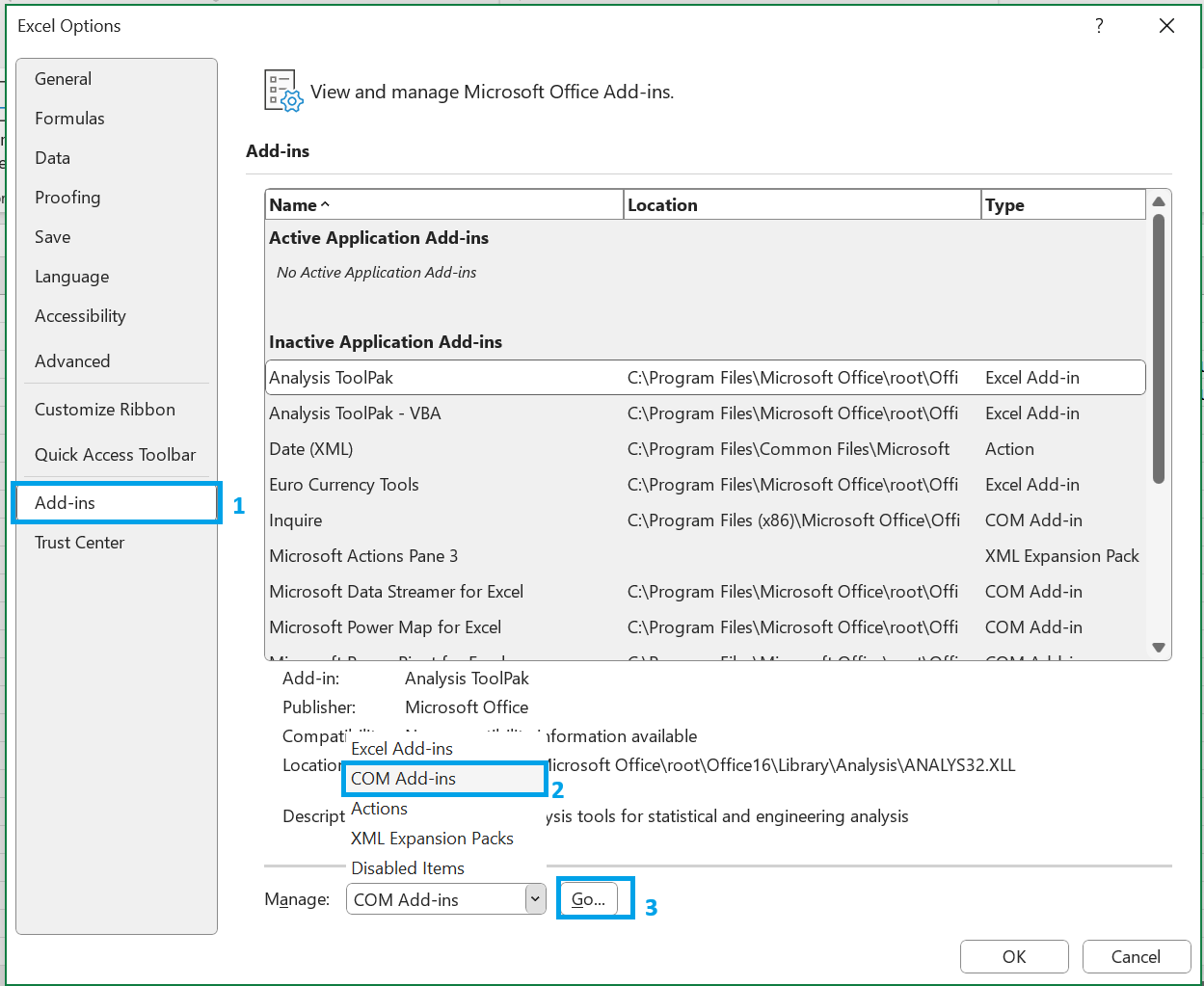Choose XML Expansion Packs option
This screenshot has width=1204, height=986.
coord(444,839)
